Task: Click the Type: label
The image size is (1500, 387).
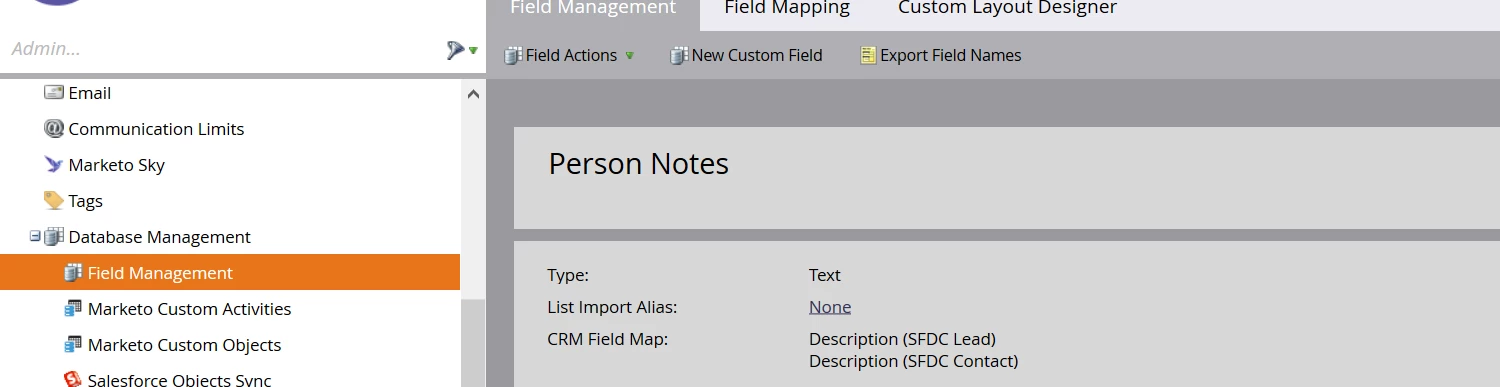Action: (x=568, y=275)
